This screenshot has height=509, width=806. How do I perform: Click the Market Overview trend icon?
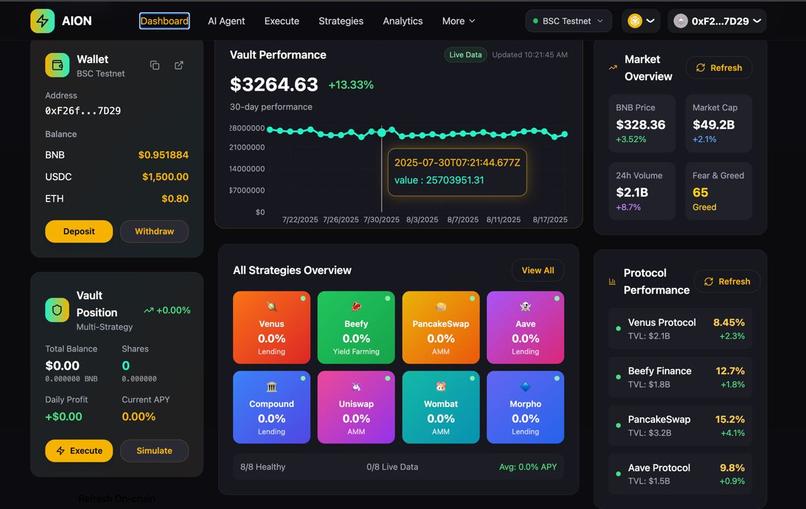pos(613,67)
